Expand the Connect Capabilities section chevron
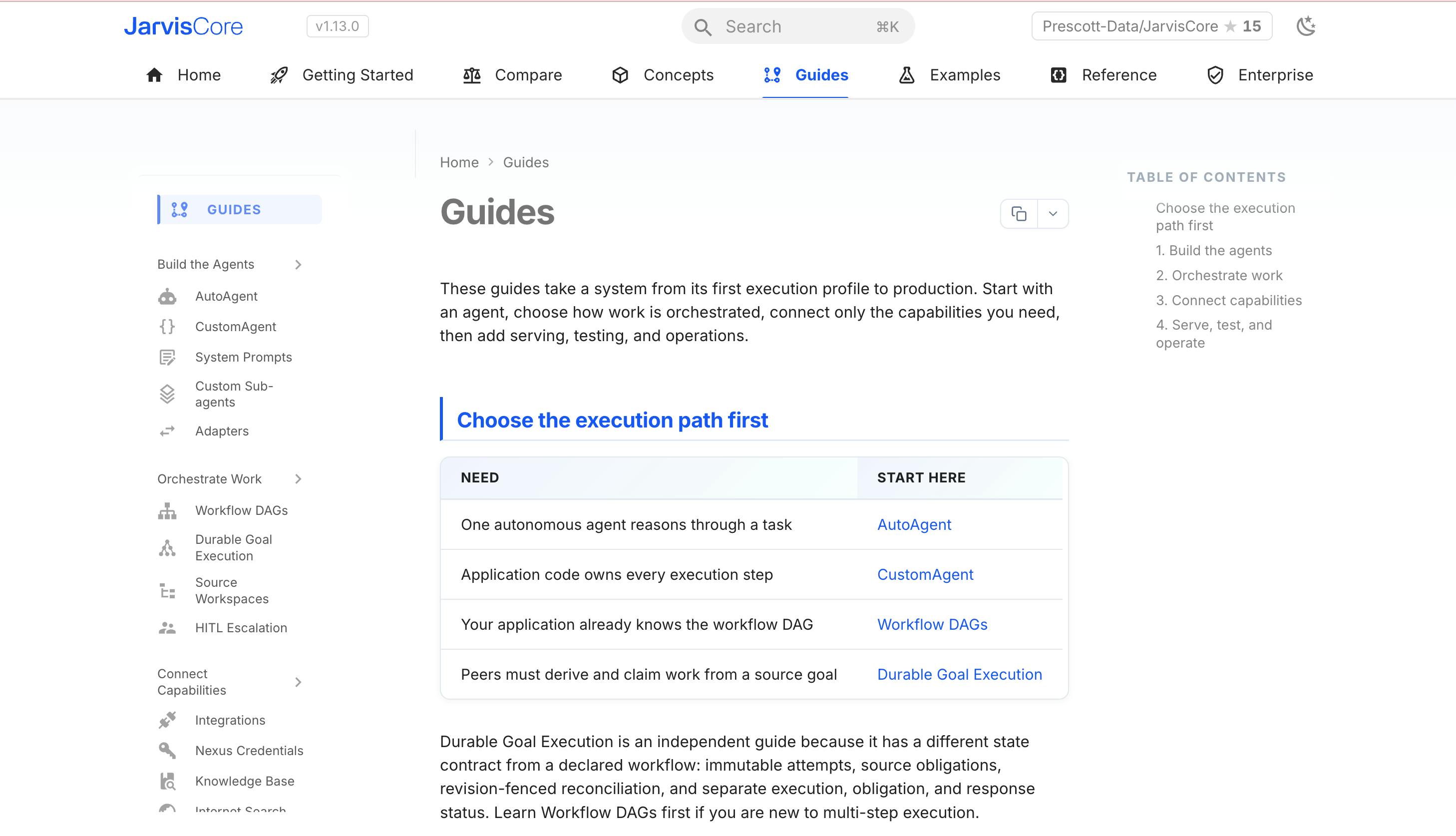Screen dimensions: 1456x836 coord(298,682)
